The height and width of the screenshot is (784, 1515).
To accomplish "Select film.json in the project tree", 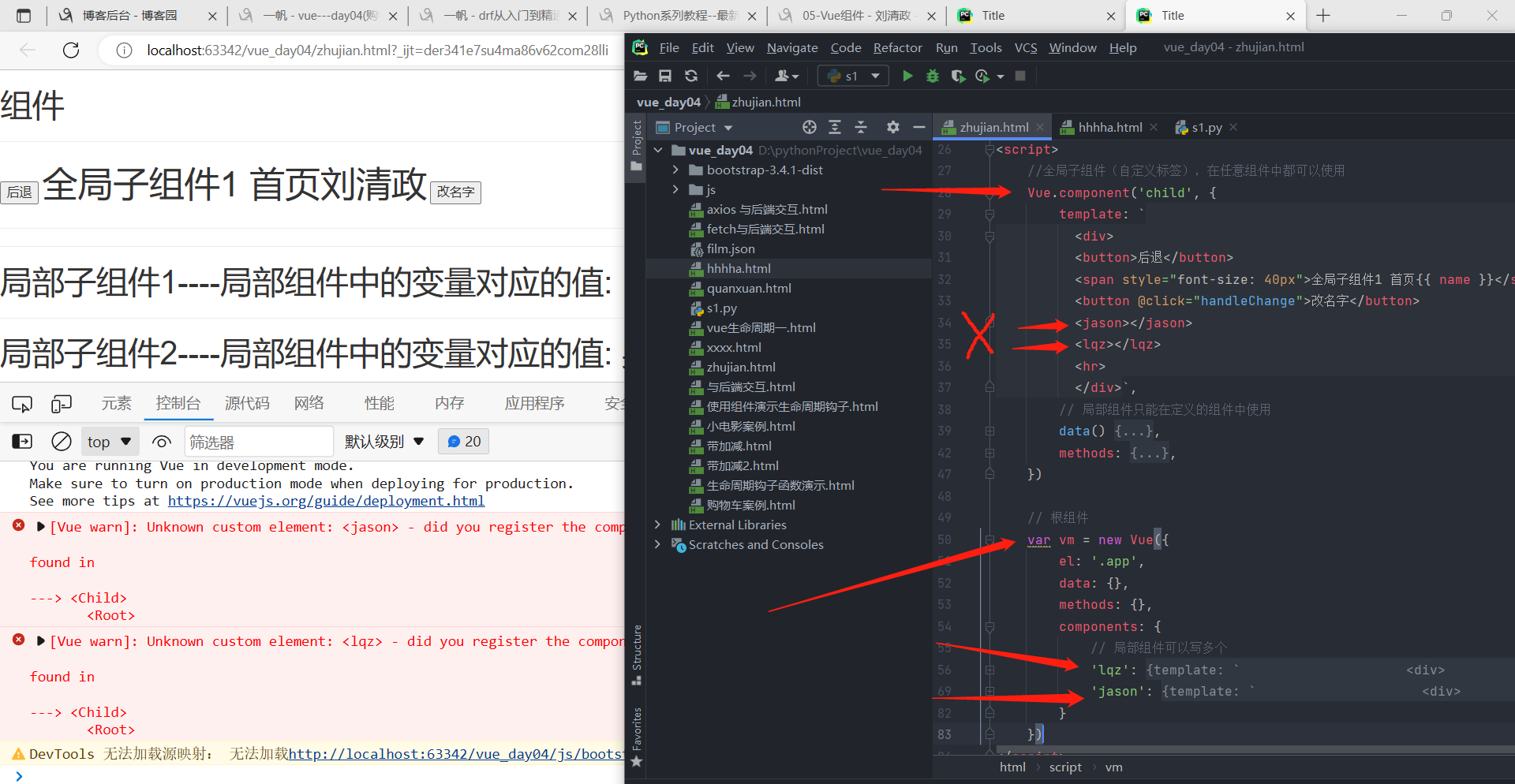I will tap(731, 248).
